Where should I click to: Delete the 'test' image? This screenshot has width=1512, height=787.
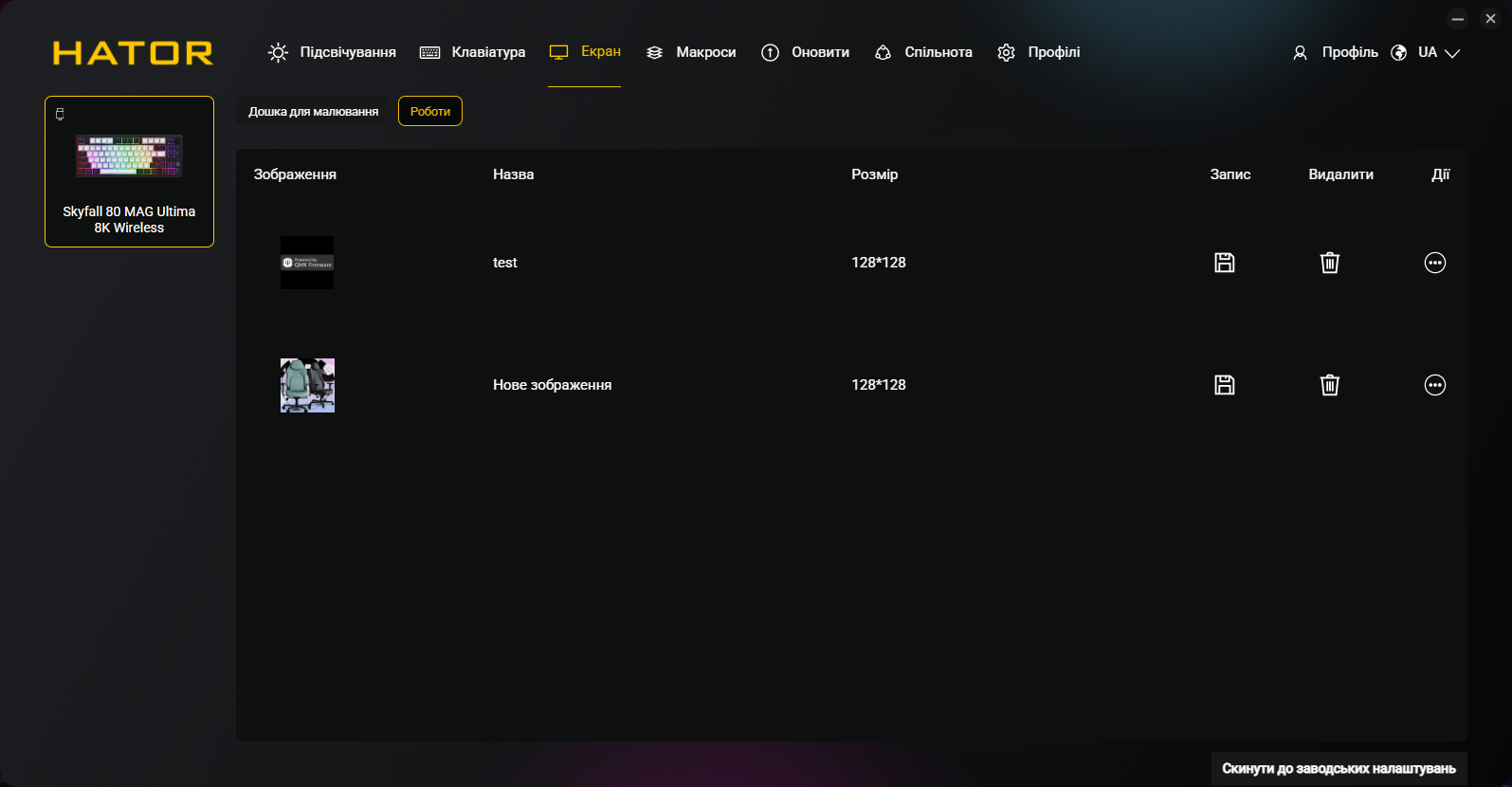coord(1330,263)
